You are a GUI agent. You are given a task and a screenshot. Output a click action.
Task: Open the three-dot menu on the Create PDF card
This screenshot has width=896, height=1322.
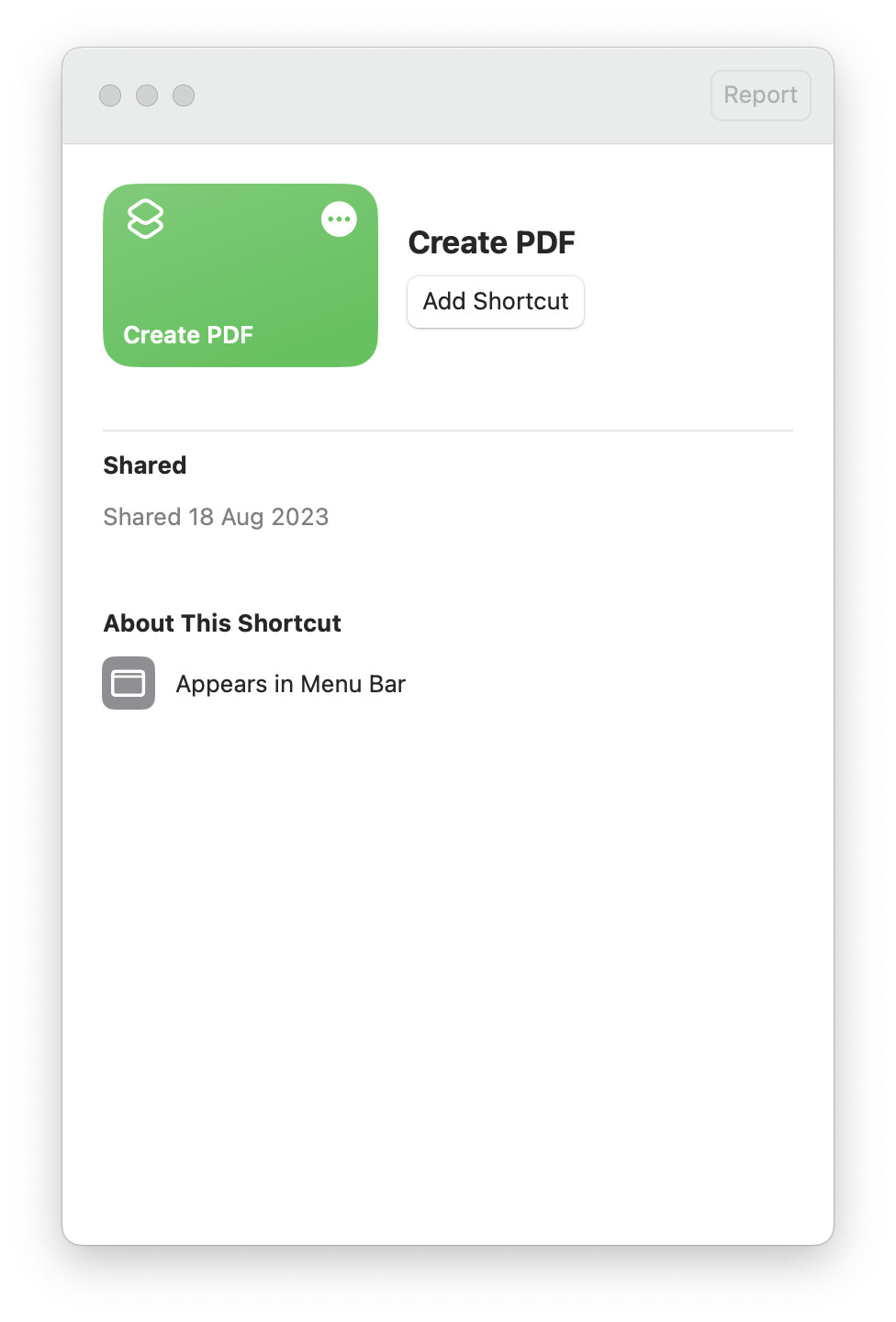(x=339, y=219)
